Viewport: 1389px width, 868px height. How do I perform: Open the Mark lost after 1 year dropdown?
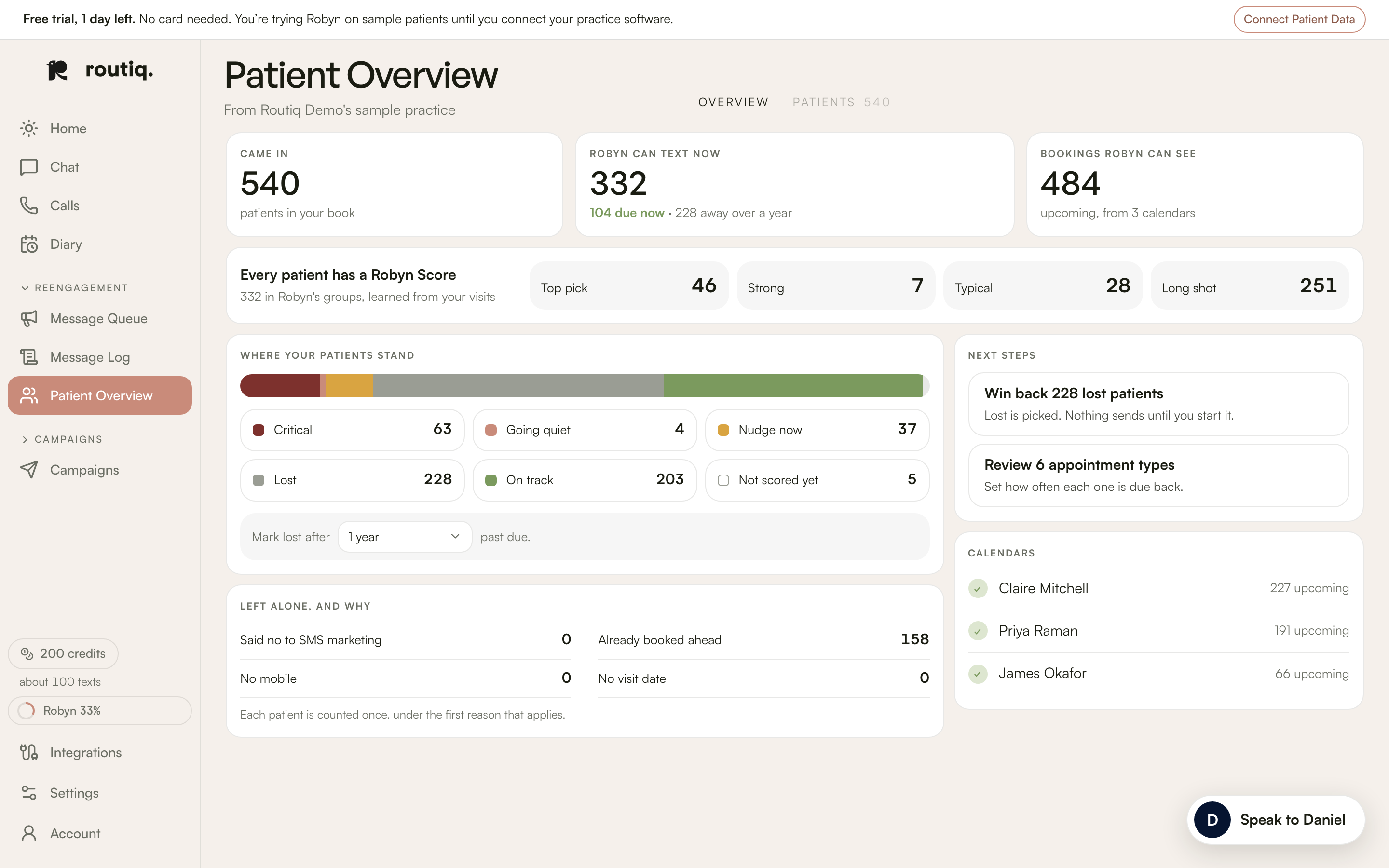pyautogui.click(x=405, y=537)
